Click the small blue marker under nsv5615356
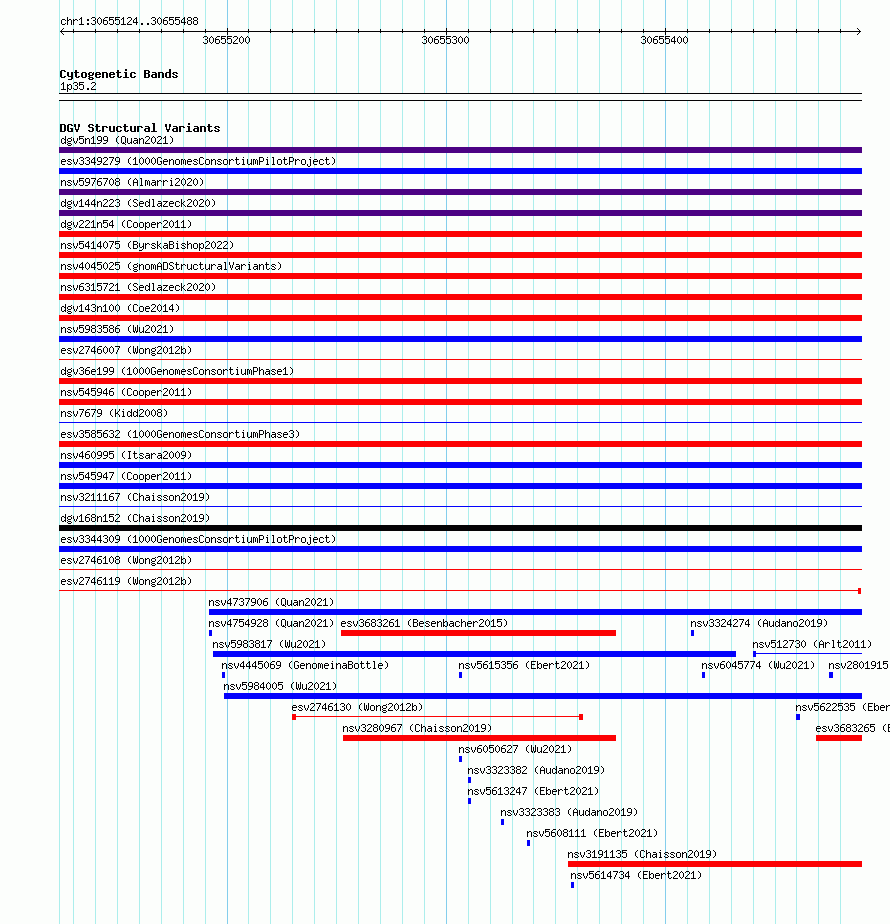This screenshot has height=924, width=890. pos(460,675)
